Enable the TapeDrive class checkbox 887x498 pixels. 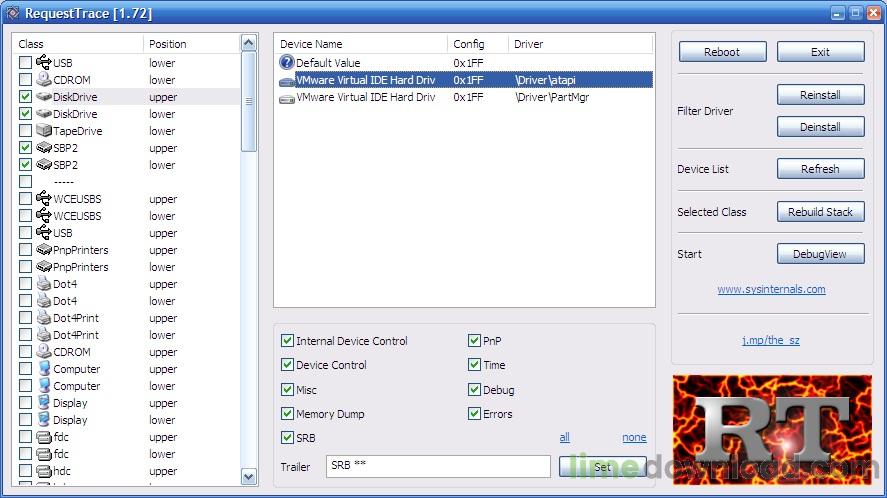[25, 131]
